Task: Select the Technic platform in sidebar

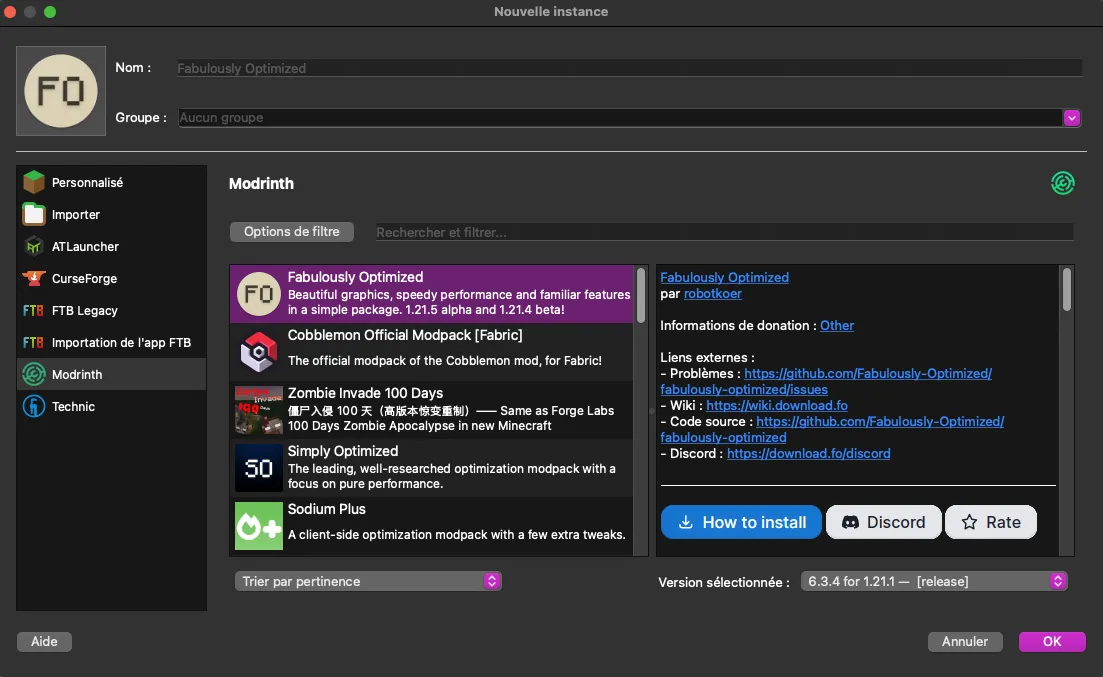Action: 73,407
